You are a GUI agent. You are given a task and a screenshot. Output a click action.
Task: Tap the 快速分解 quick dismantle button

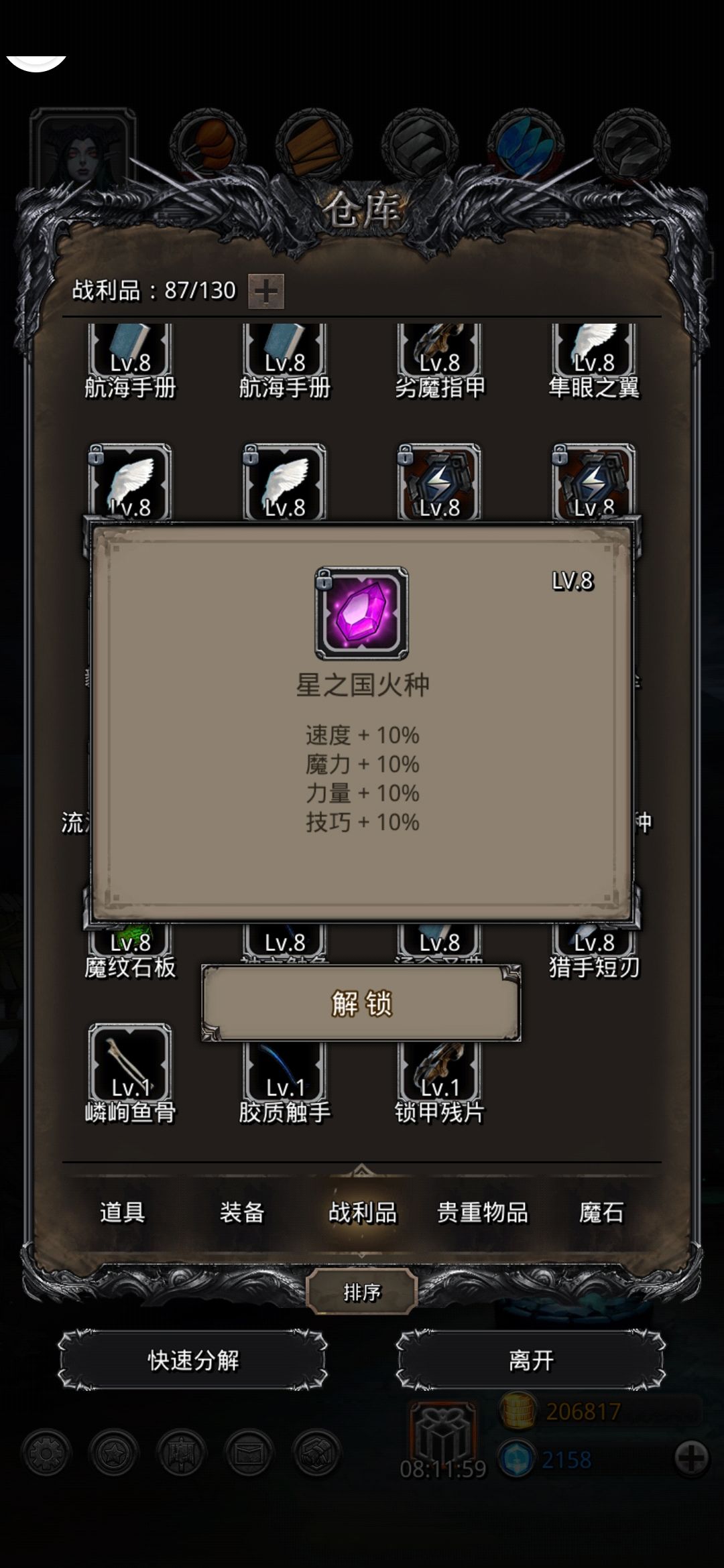click(193, 1360)
